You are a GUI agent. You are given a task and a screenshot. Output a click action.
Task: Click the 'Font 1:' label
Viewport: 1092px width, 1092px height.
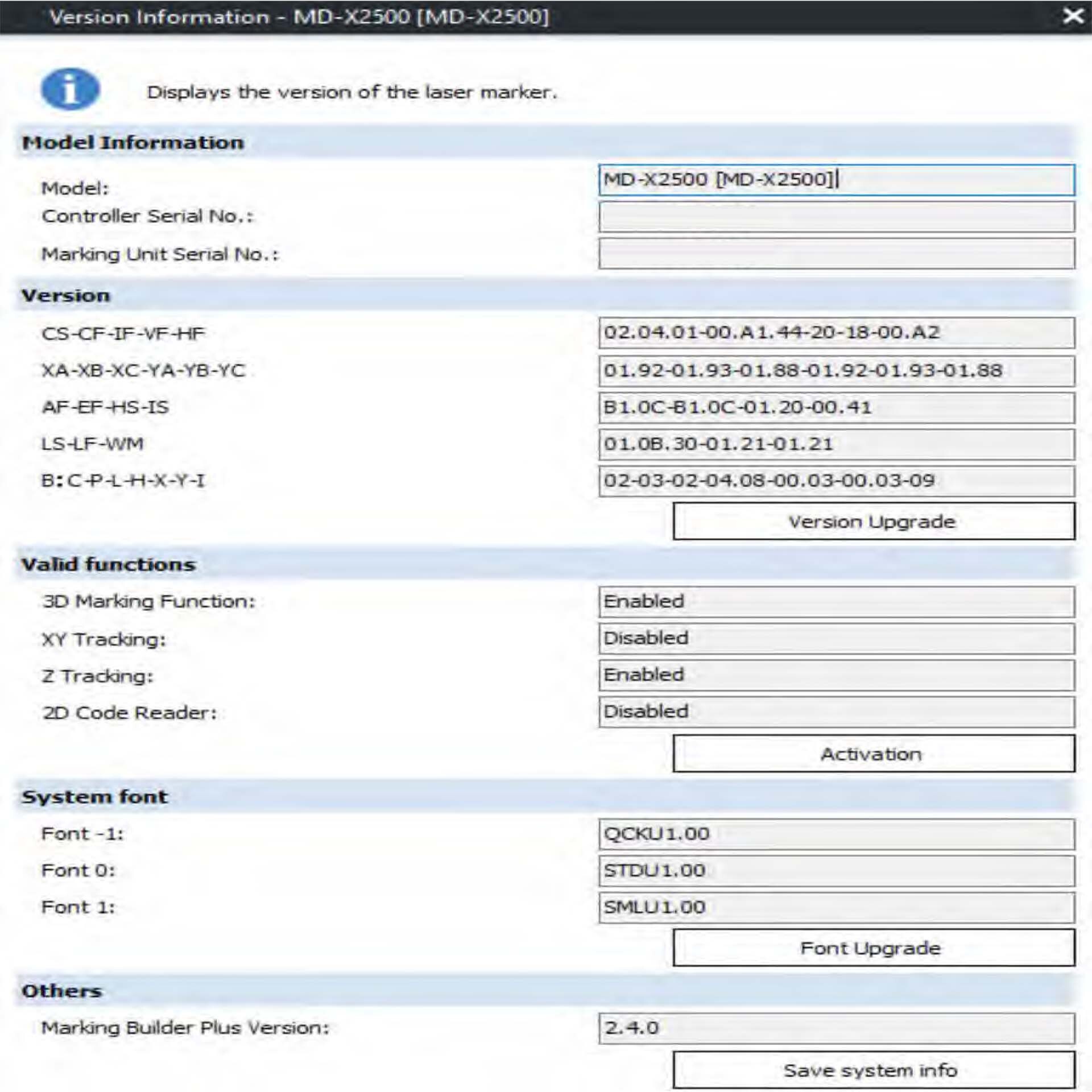[78, 907]
